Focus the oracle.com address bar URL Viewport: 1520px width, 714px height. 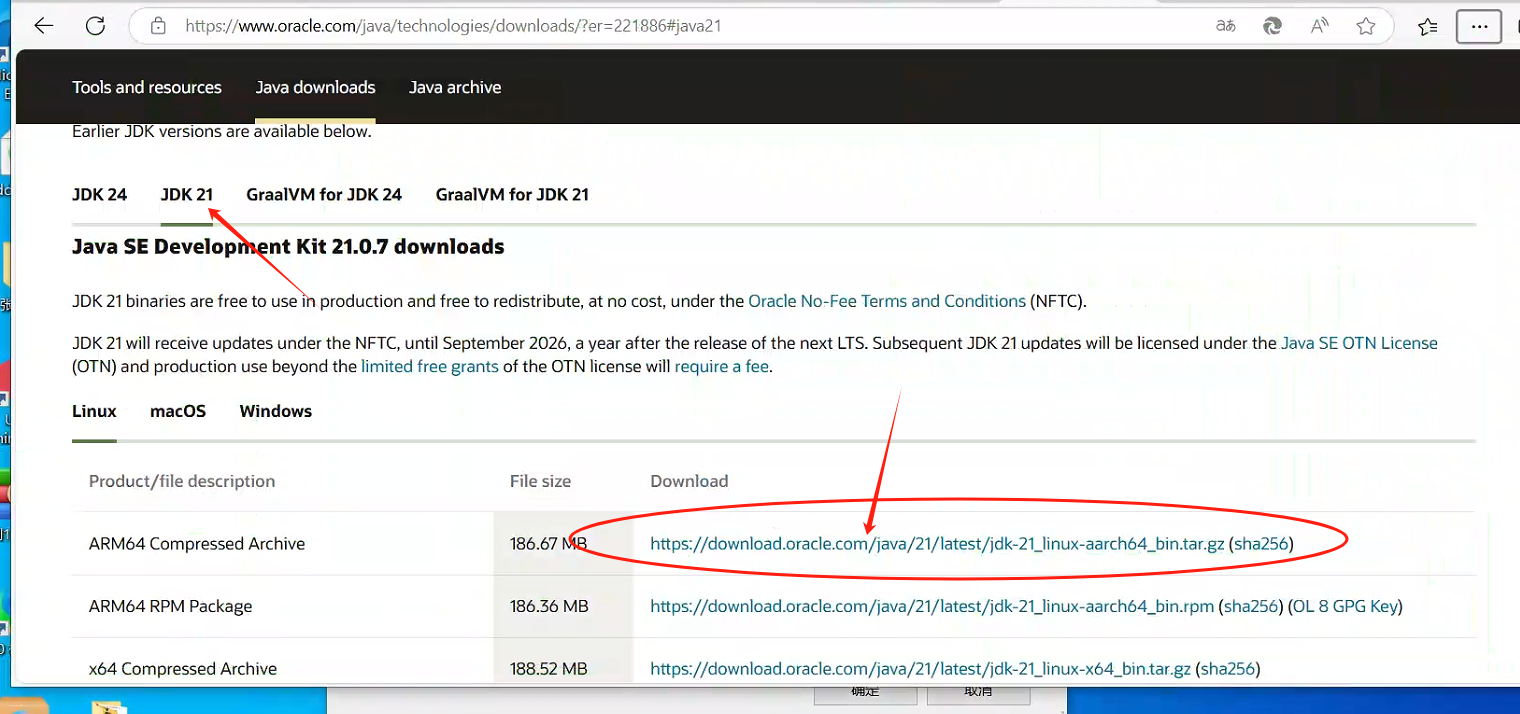[453, 26]
